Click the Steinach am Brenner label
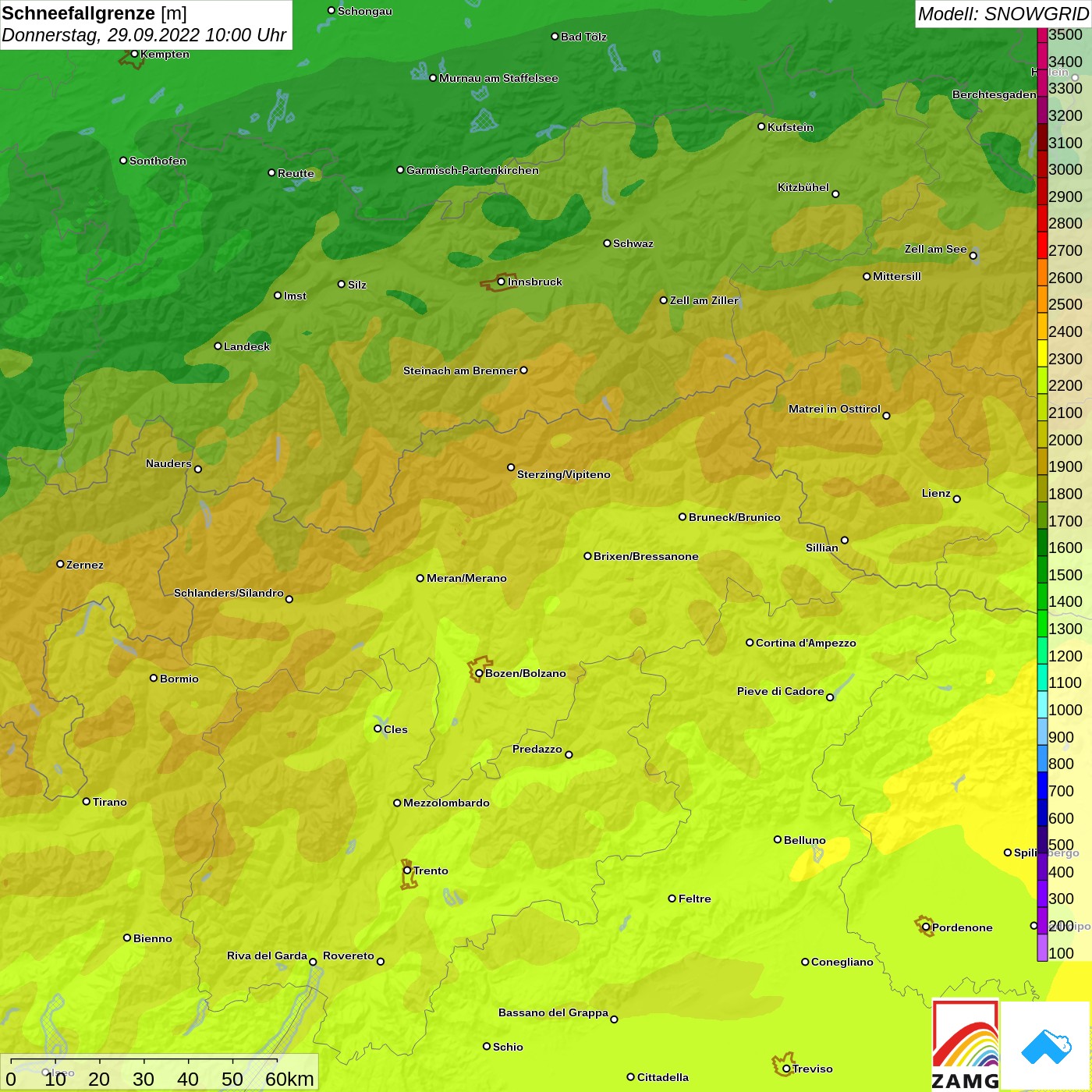This screenshot has width=1092, height=1092. tap(460, 370)
